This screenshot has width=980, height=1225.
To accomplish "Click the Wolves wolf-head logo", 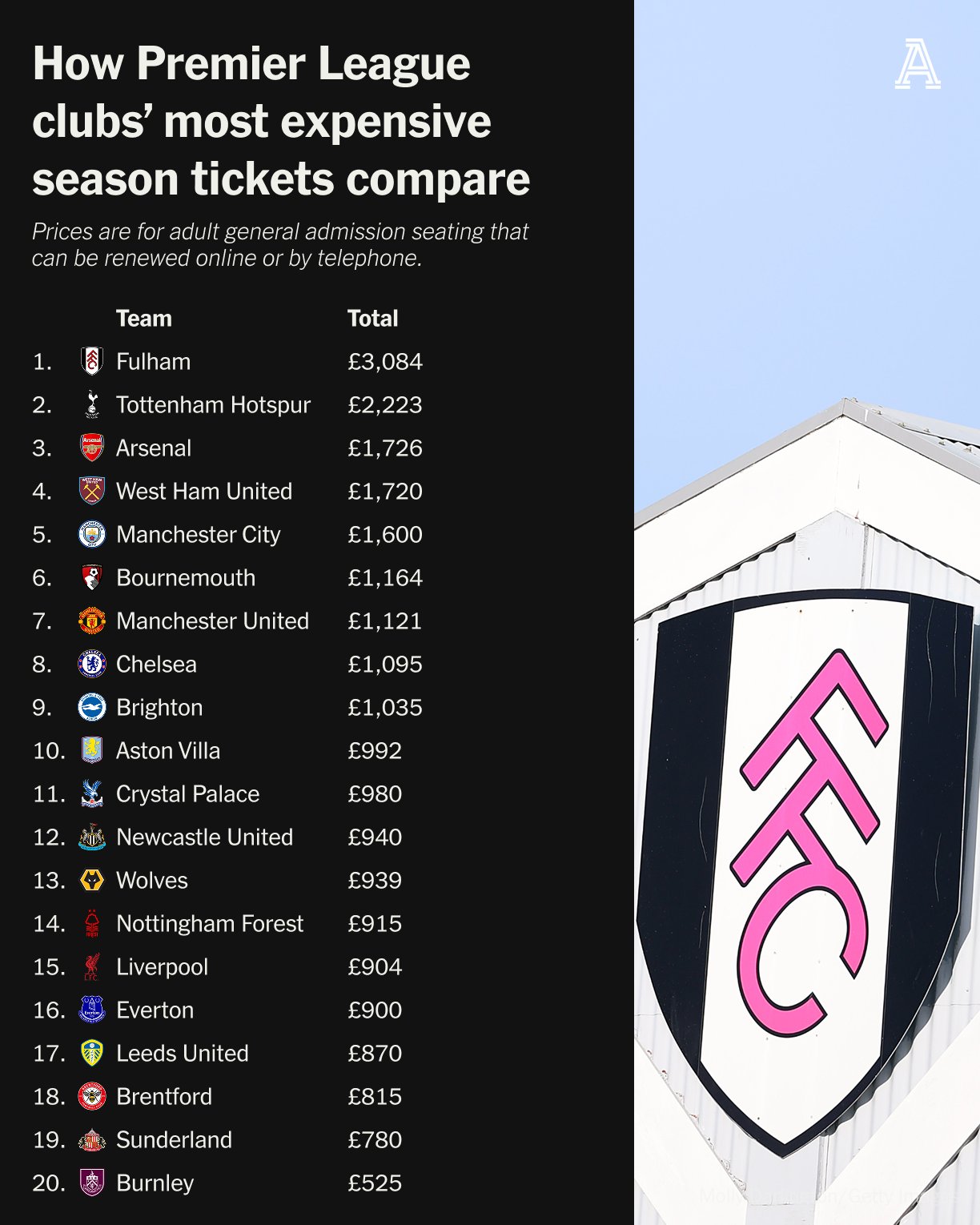I will pos(92,880).
